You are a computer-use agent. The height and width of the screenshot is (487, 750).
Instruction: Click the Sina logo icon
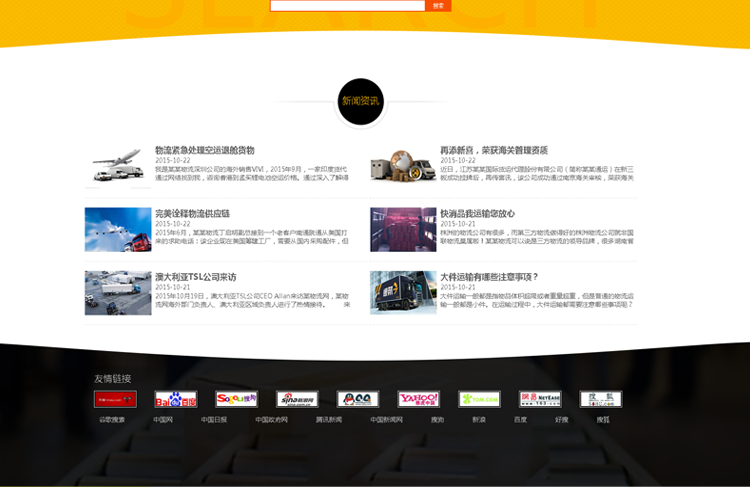tap(297, 399)
